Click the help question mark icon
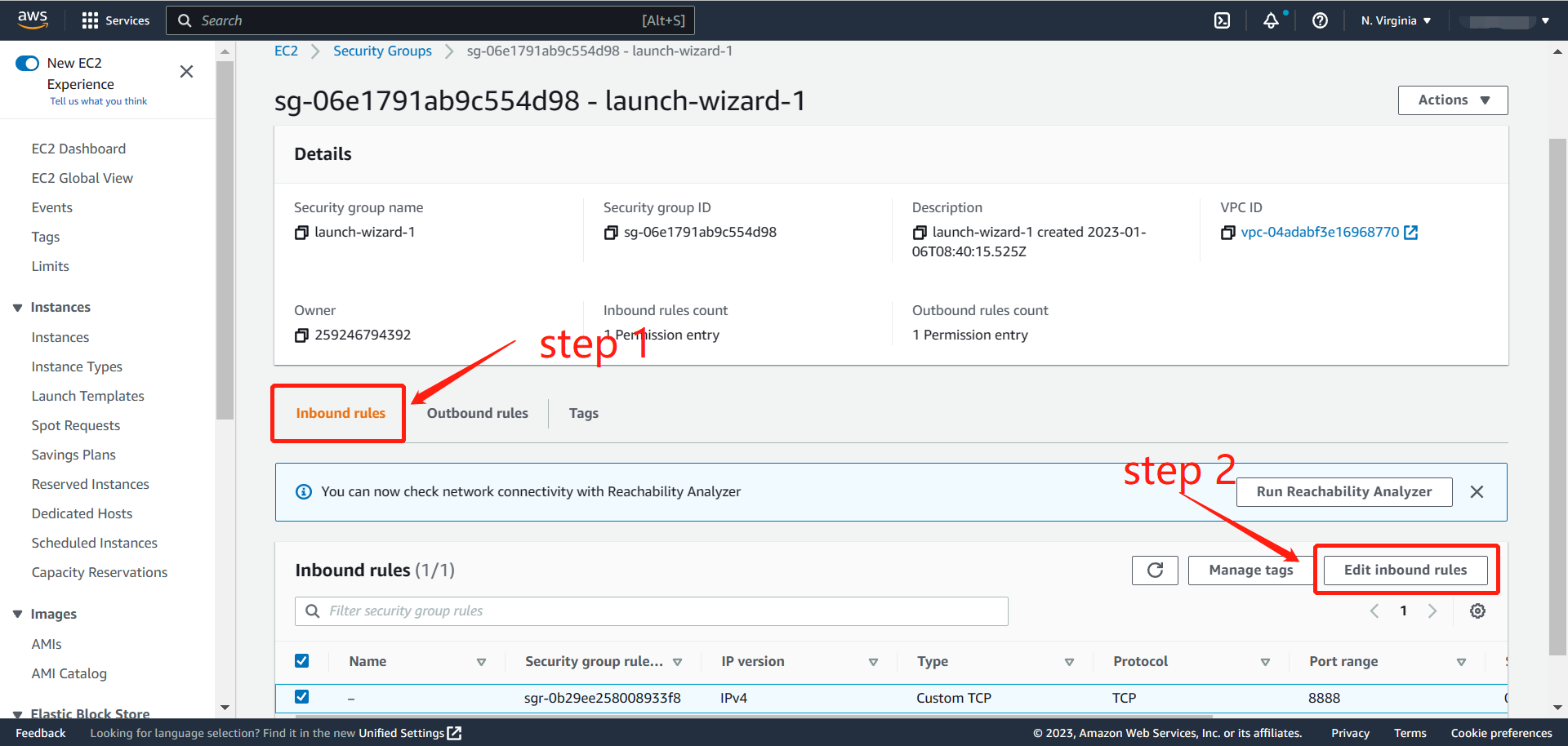1568x746 pixels. tap(1320, 20)
